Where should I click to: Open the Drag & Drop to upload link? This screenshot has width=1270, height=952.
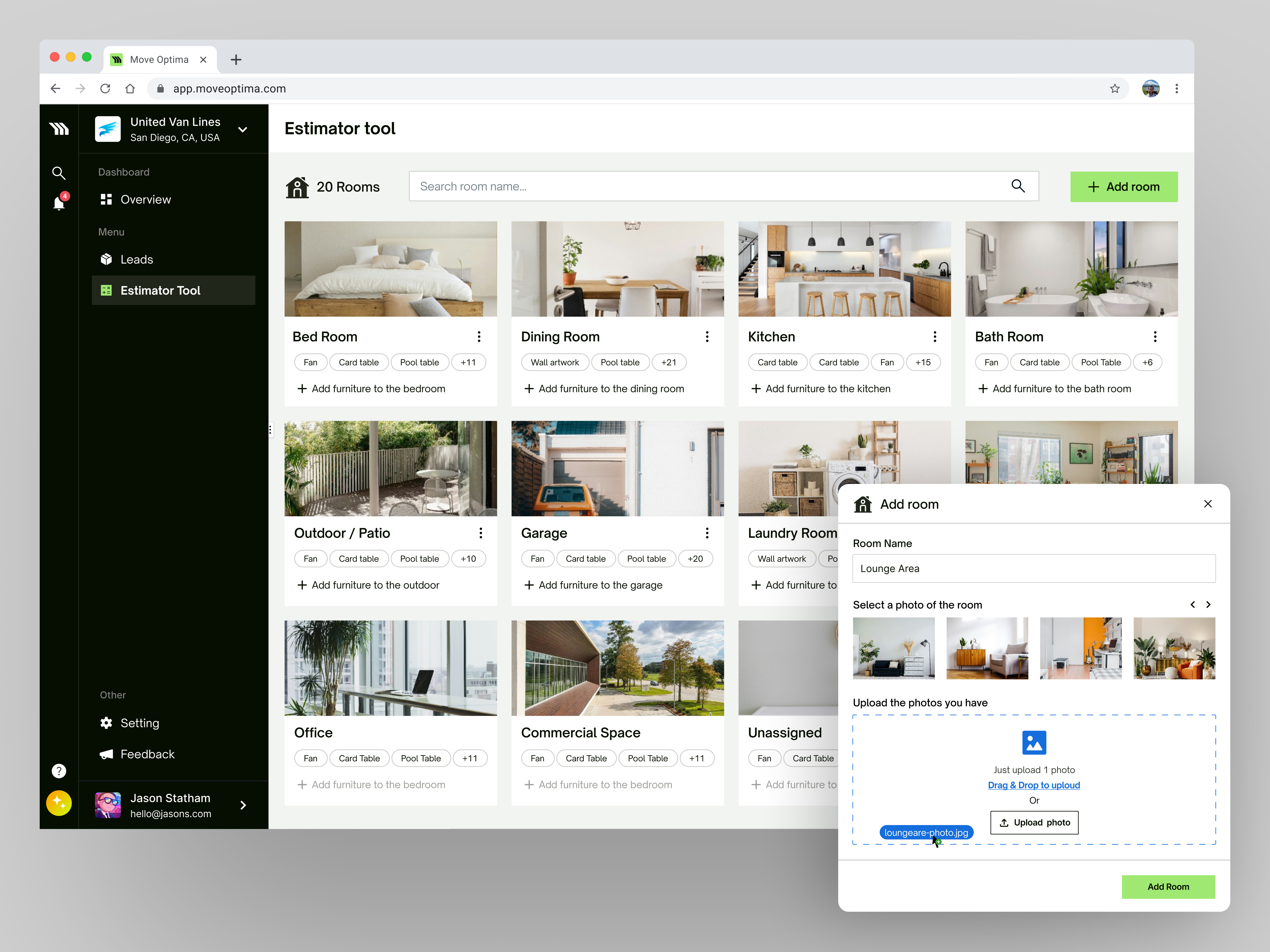point(1033,785)
